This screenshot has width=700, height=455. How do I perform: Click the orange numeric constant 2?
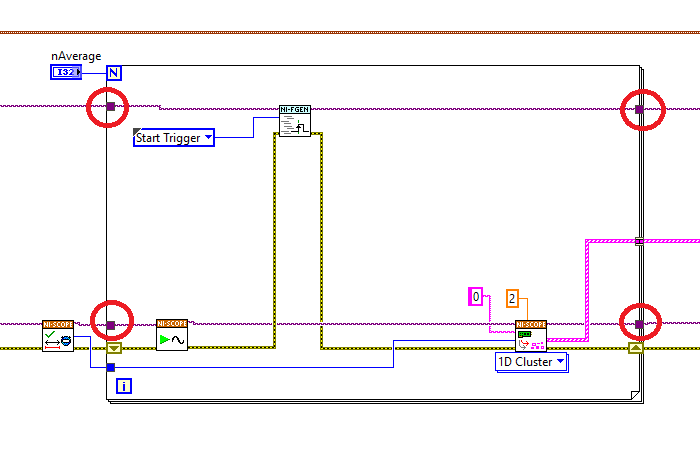512,298
